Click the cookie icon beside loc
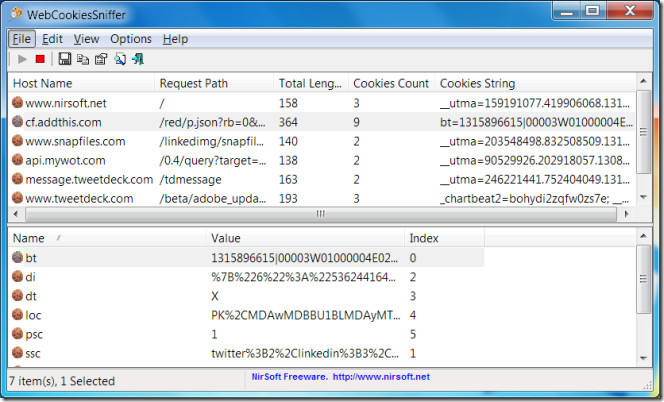664x402 pixels. click(17, 314)
